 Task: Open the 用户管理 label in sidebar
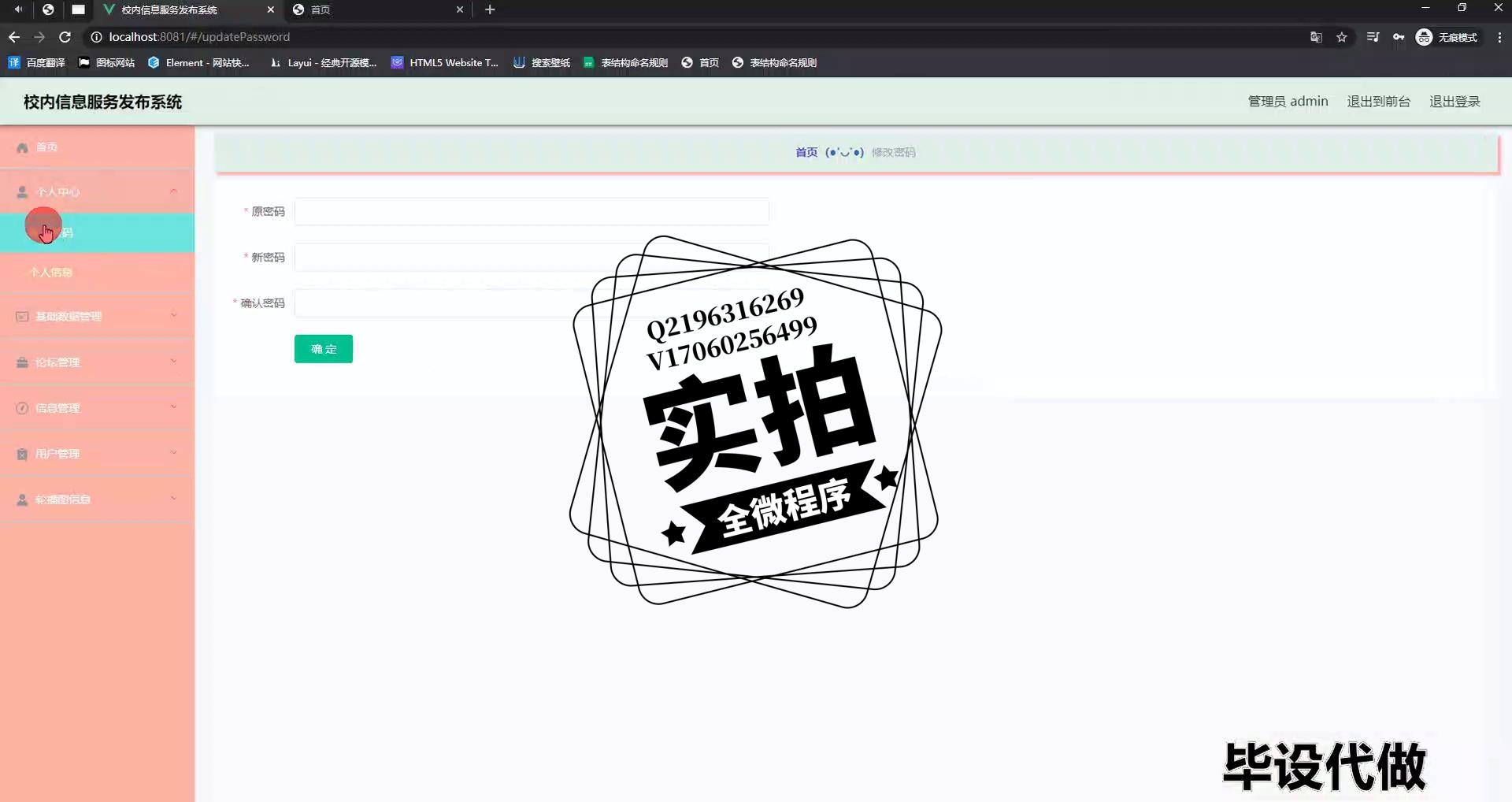(57, 454)
